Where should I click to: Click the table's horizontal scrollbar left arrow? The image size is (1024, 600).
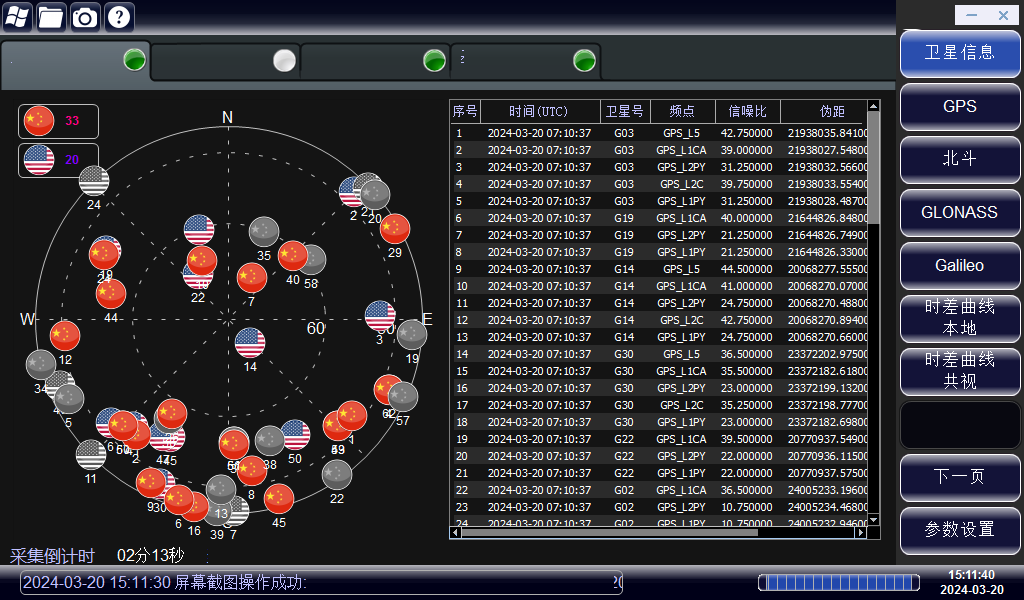click(x=455, y=532)
